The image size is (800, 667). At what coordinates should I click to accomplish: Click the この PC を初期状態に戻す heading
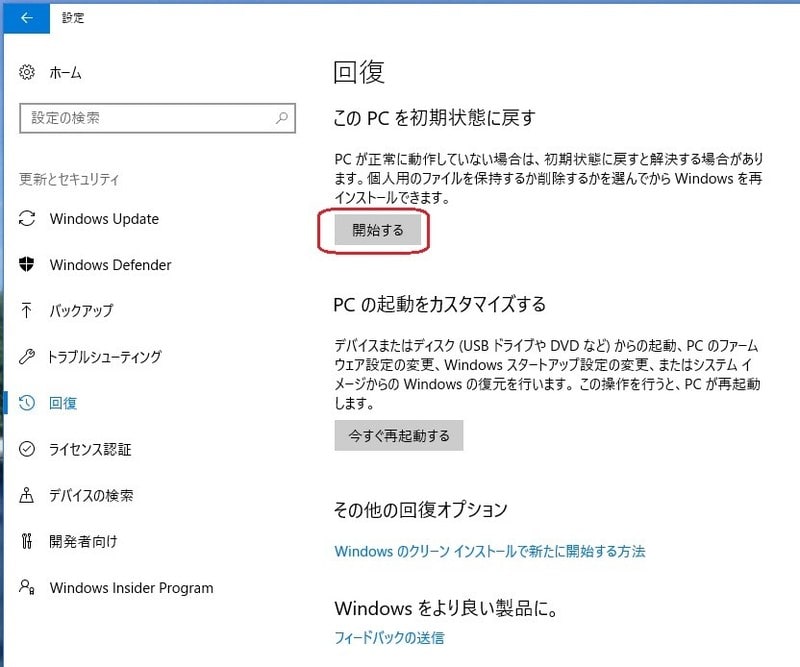coord(434,118)
